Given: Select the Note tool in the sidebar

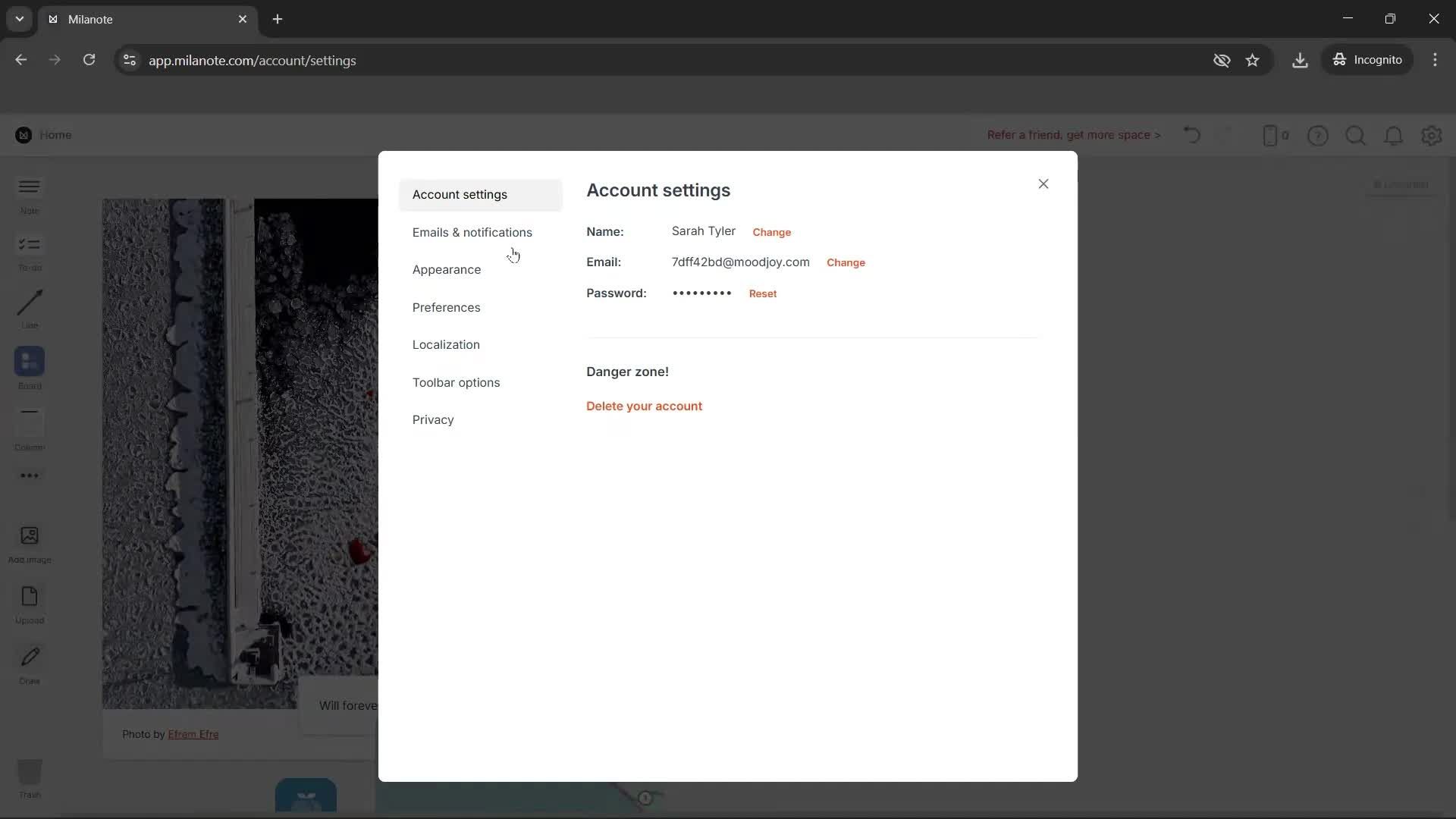Looking at the screenshot, I should pos(29,195).
